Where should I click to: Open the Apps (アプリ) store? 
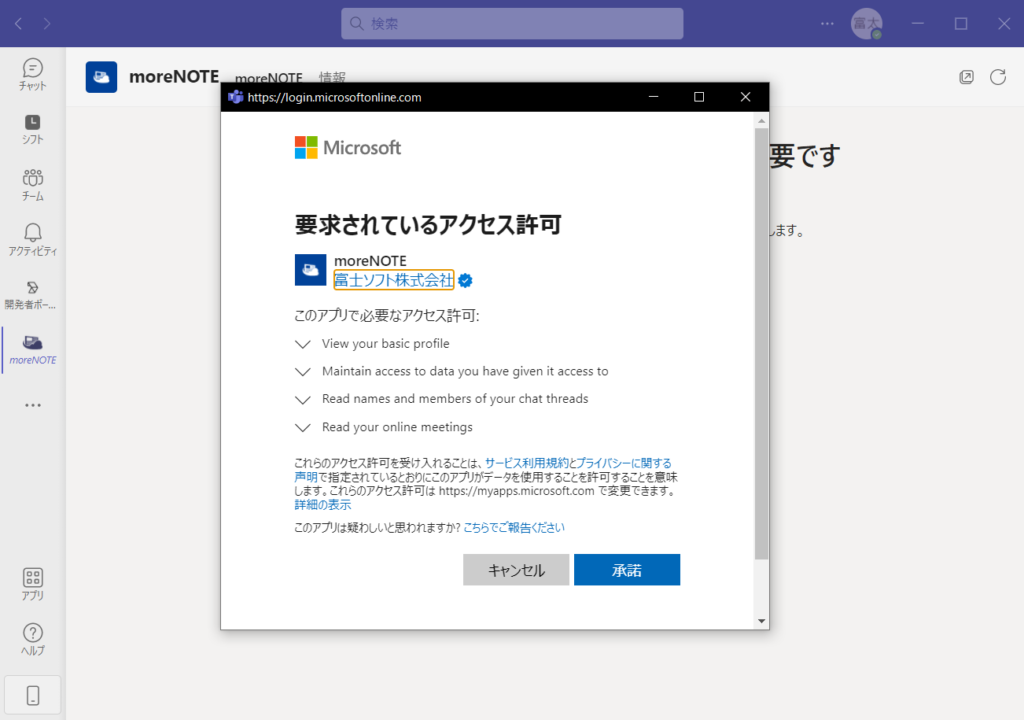[x=33, y=584]
